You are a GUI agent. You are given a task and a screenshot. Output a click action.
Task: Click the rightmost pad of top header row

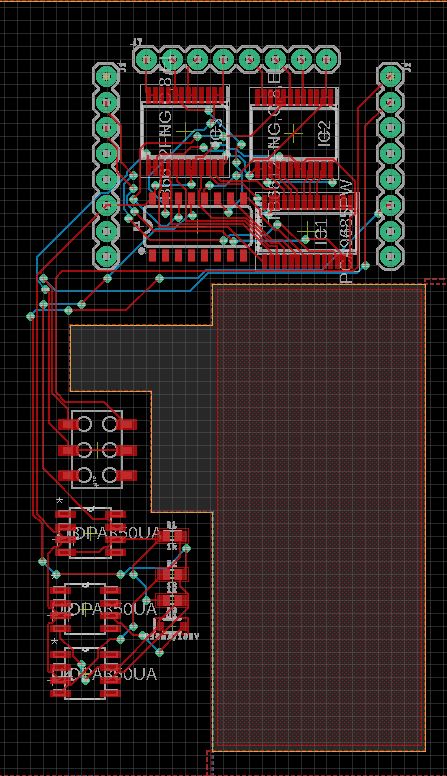click(326, 60)
